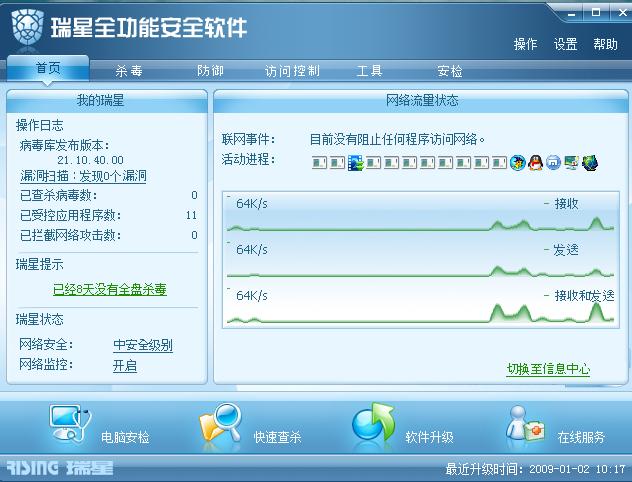Click the 网络流量状态 panel header
This screenshot has width=632, height=482.
(421, 101)
